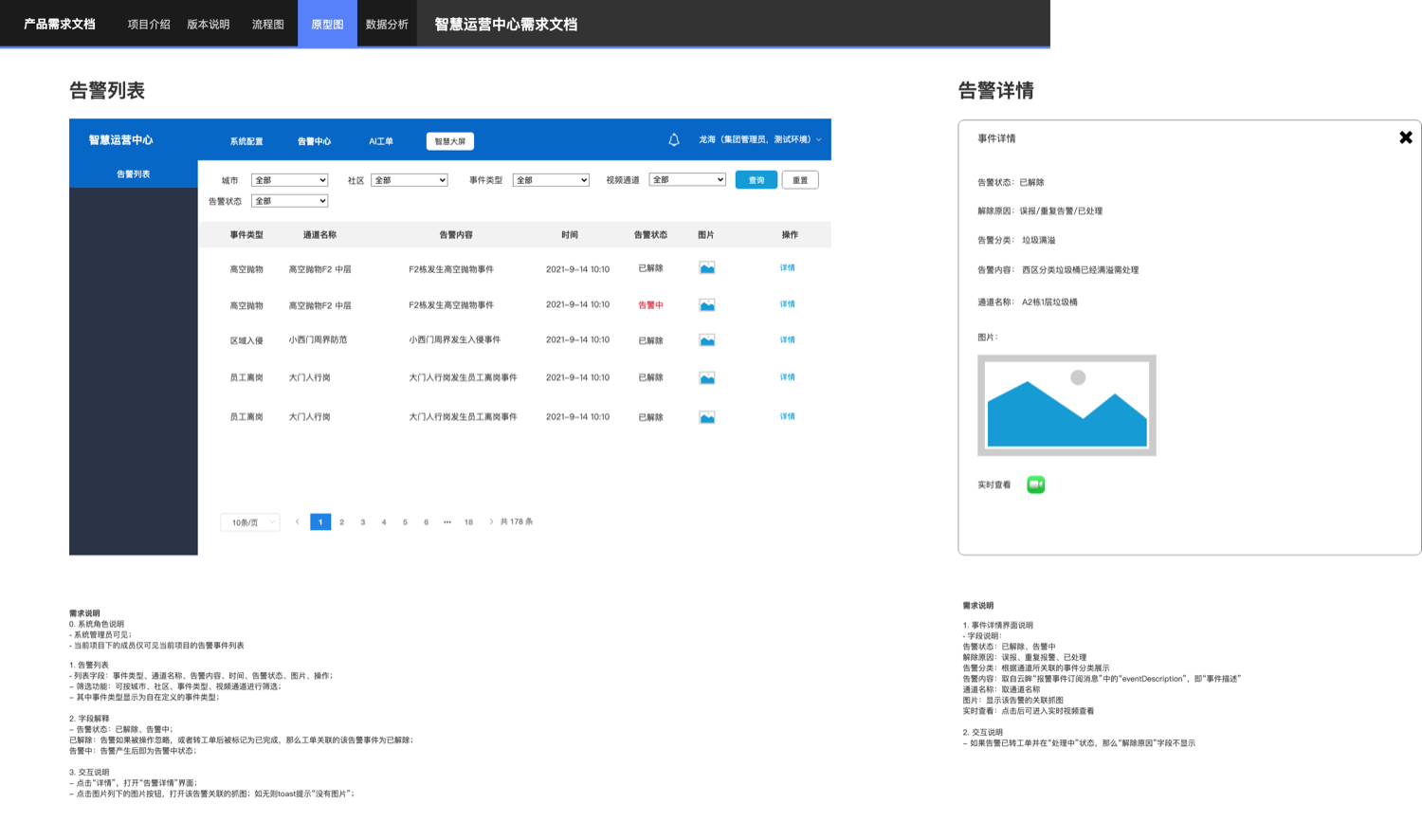Expand the 龙海 user account menu
This screenshot has width=1422, height=840.
tap(760, 139)
